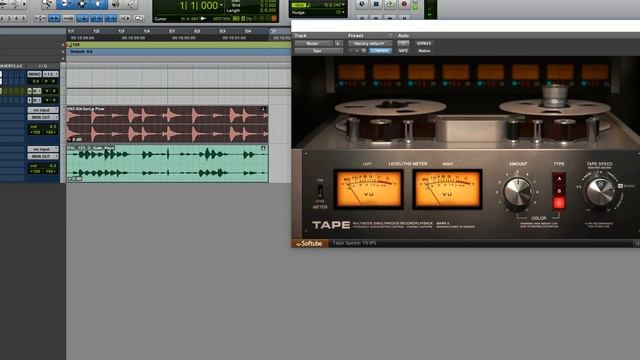Screen dimensions: 640x360
Task: Open the Nudge value dropdown
Action: pos(343,13)
